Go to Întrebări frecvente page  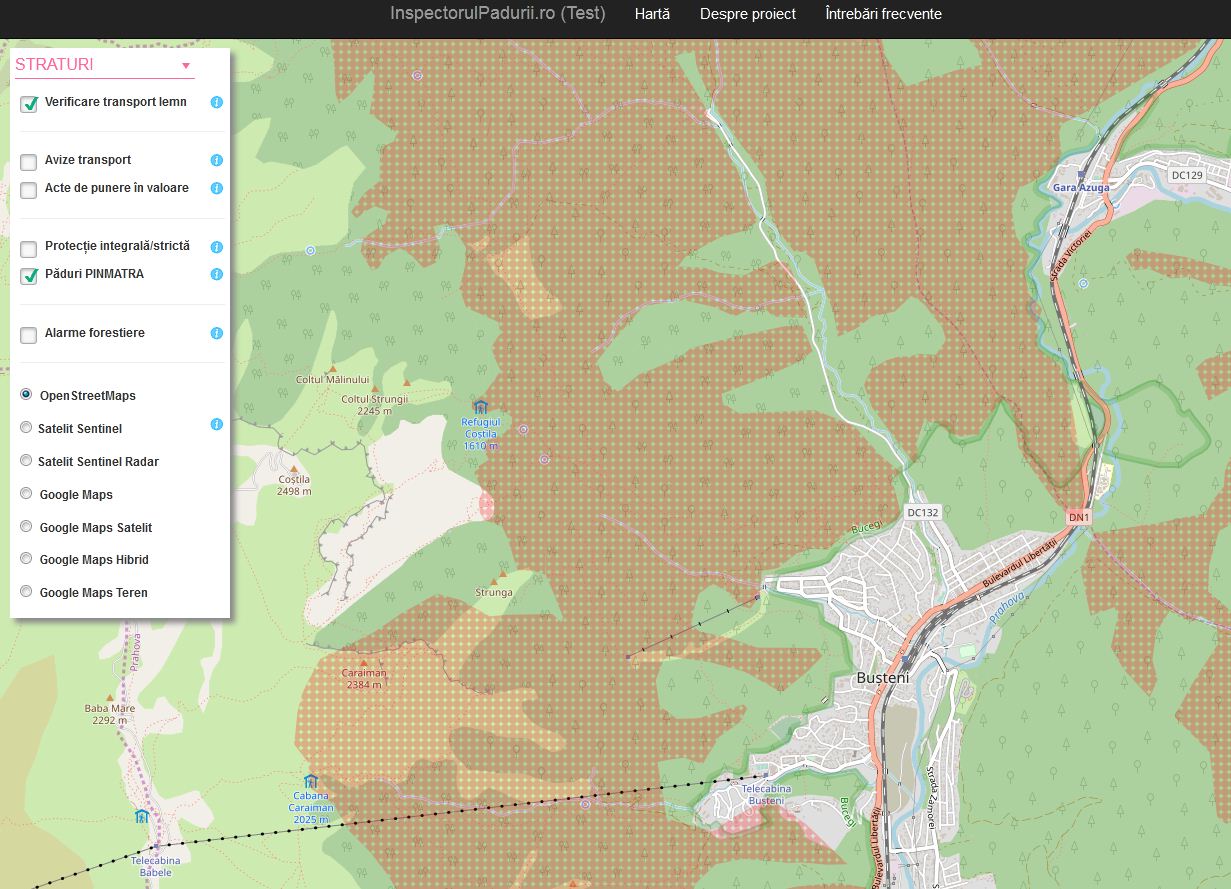pyautogui.click(x=883, y=14)
